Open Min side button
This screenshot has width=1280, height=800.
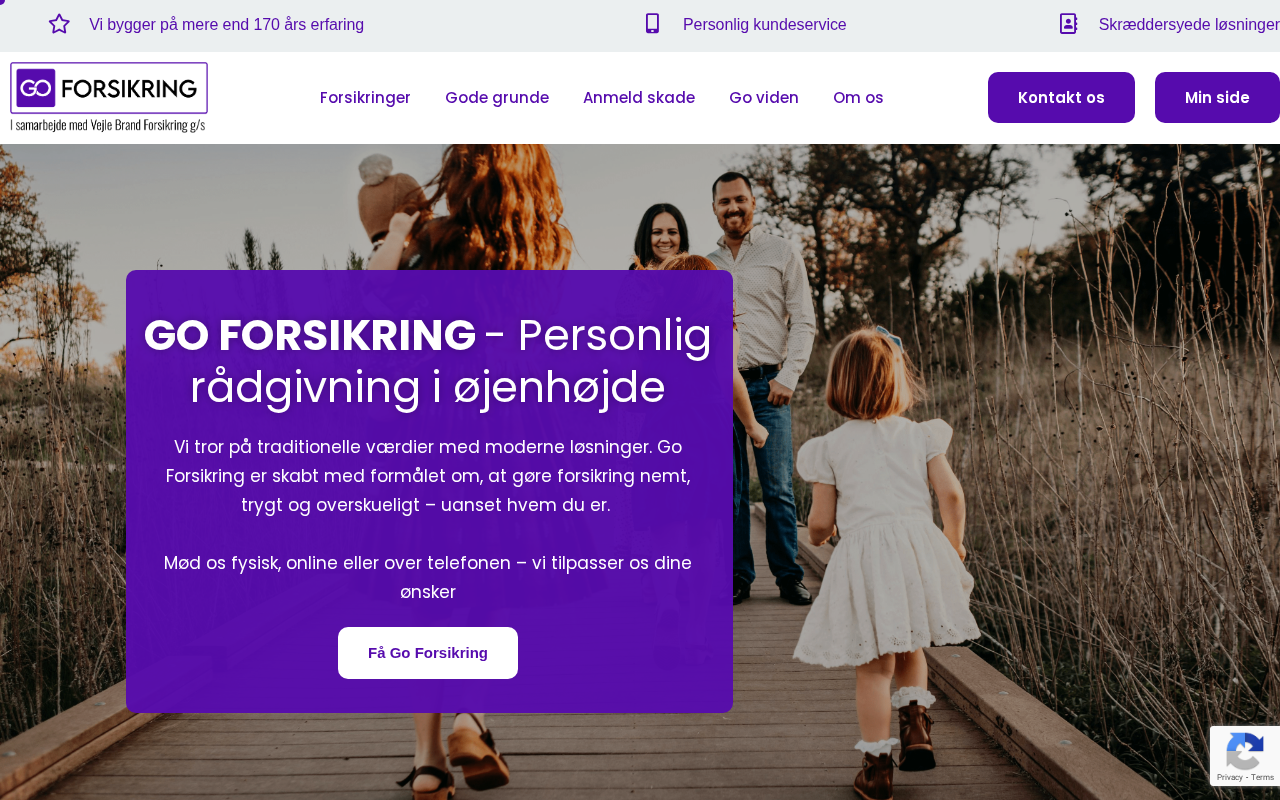(x=1217, y=97)
